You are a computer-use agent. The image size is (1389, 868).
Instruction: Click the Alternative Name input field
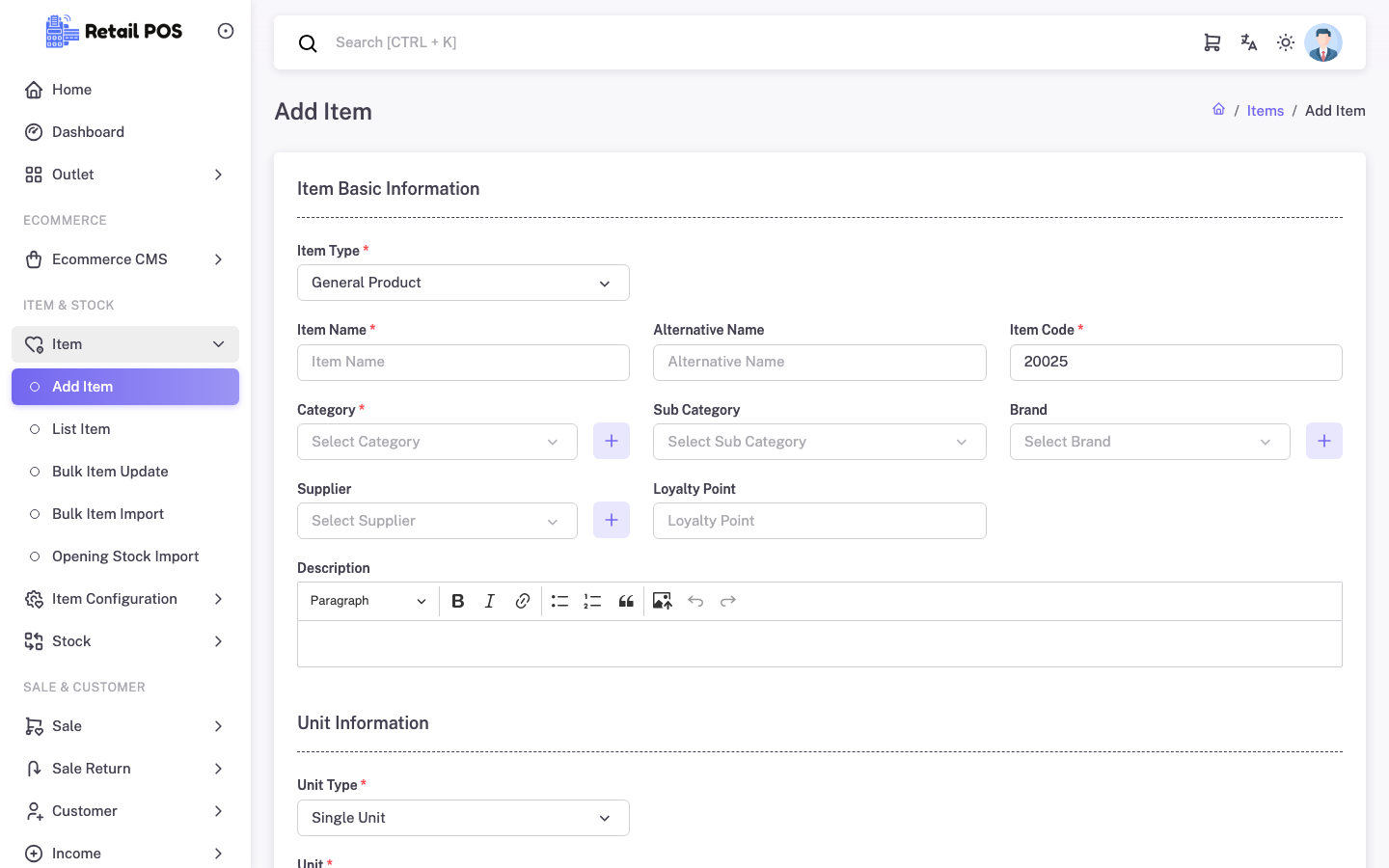820,363
